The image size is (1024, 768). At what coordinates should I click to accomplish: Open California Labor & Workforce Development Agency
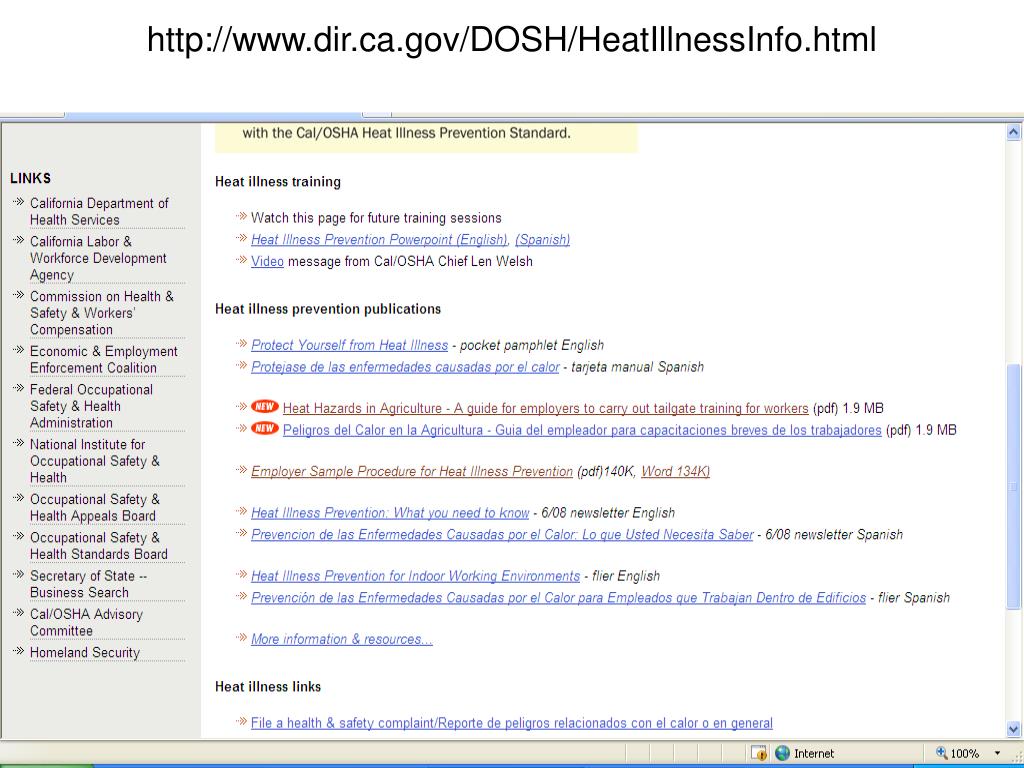(98, 258)
